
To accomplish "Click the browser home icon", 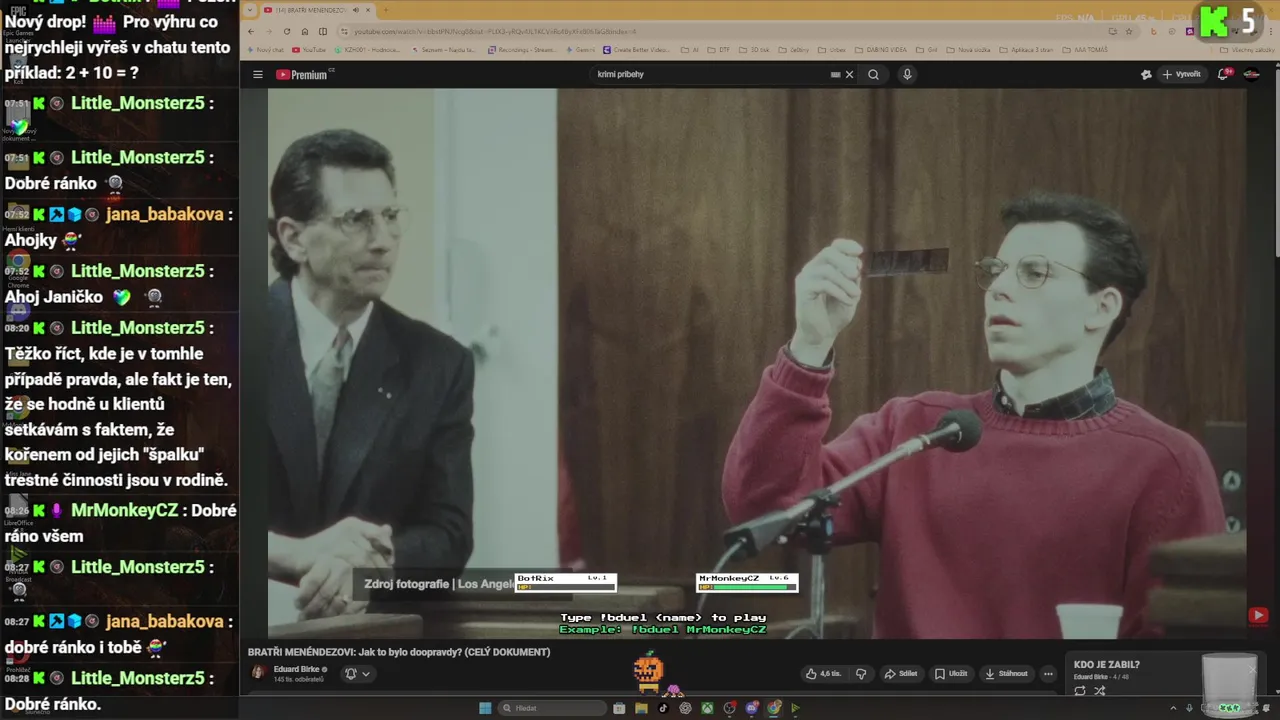I will pyautogui.click(x=305, y=31).
